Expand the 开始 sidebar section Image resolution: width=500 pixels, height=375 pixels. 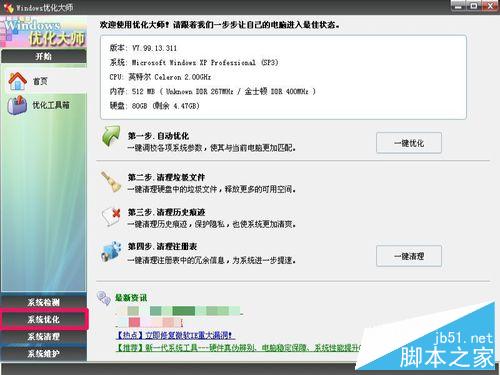coord(44,56)
